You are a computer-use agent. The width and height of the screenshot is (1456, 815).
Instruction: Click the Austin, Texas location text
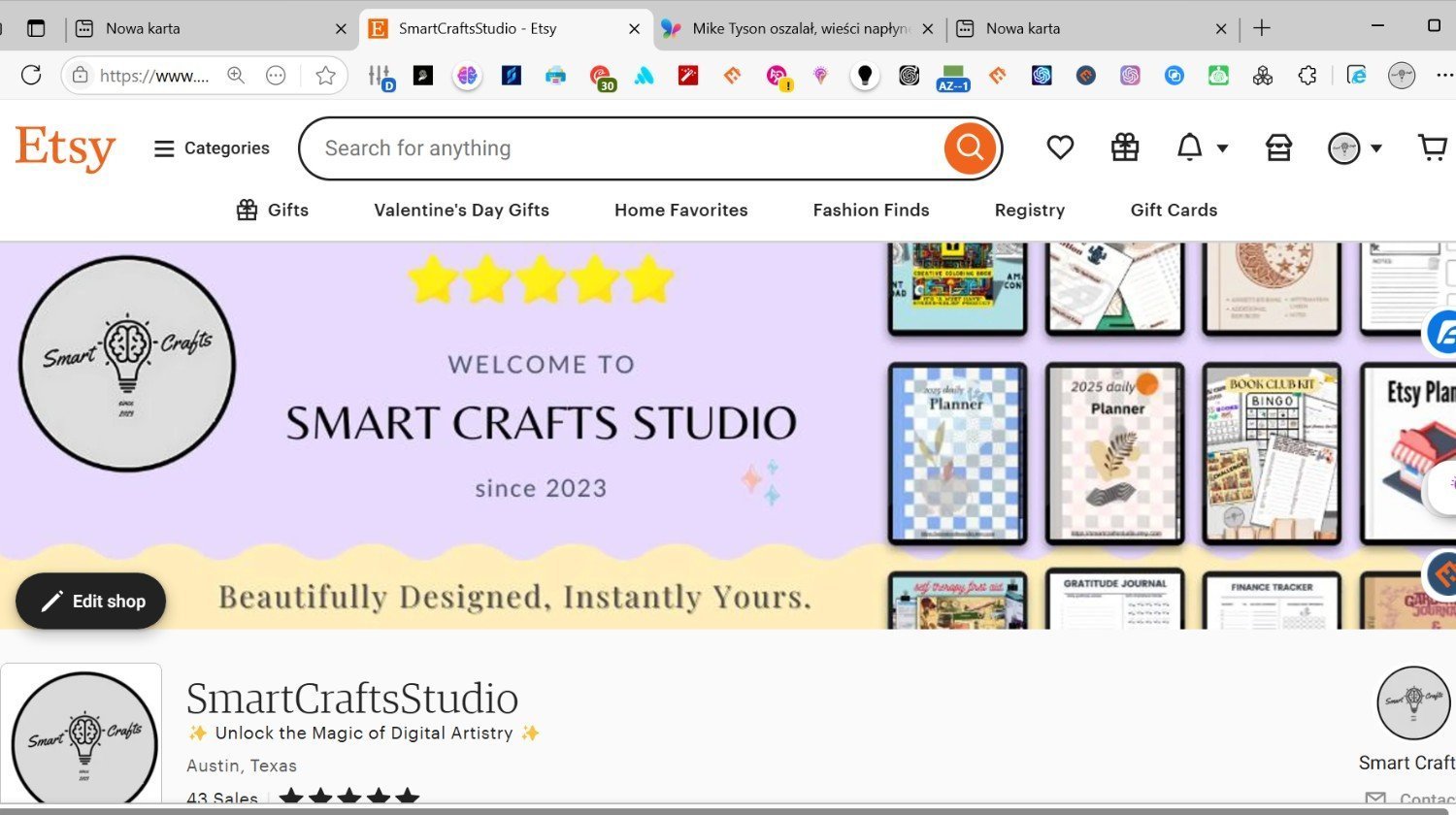coord(242,766)
